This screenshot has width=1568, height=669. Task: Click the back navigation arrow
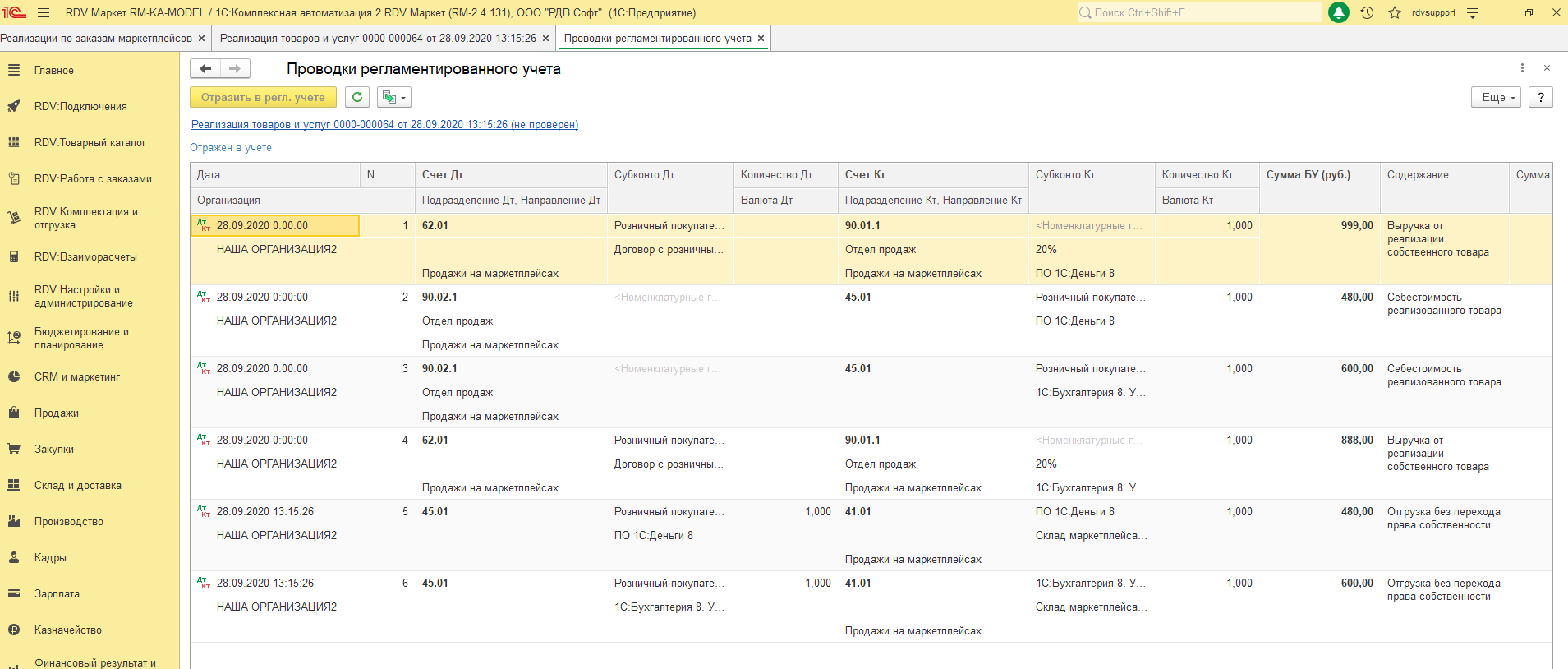click(205, 69)
